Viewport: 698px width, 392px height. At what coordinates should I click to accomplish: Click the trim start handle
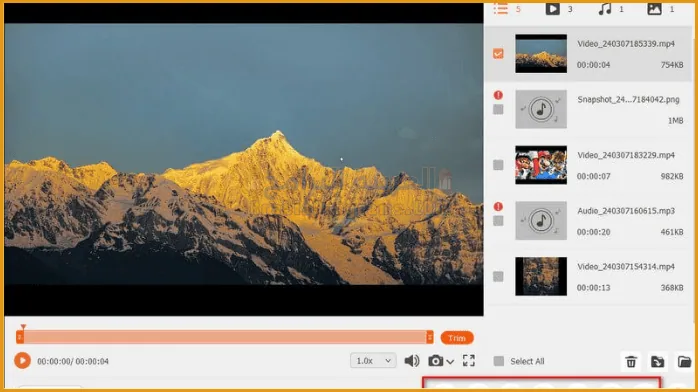coord(20,337)
